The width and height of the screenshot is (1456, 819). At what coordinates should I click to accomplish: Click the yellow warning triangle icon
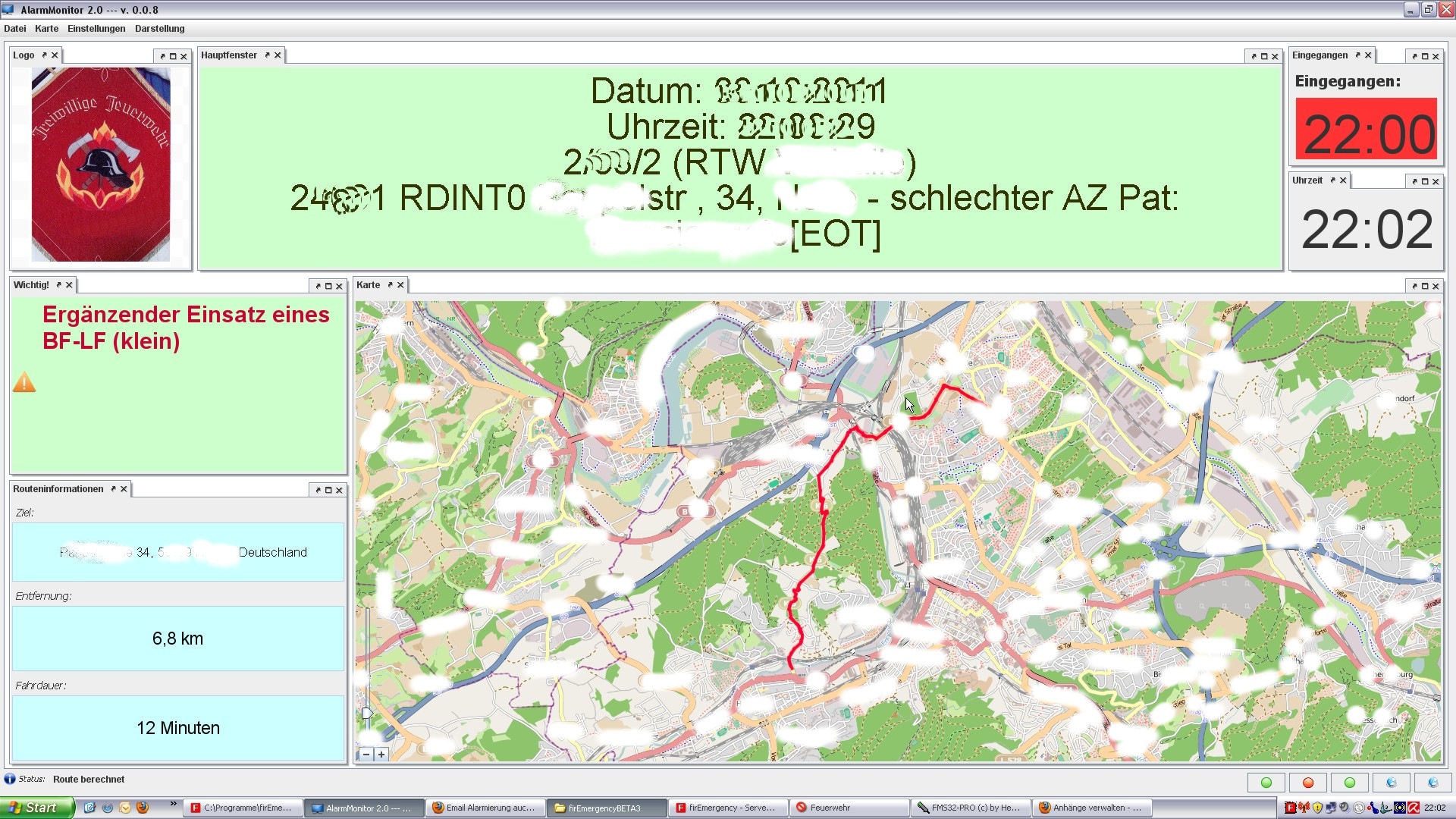coord(24,382)
